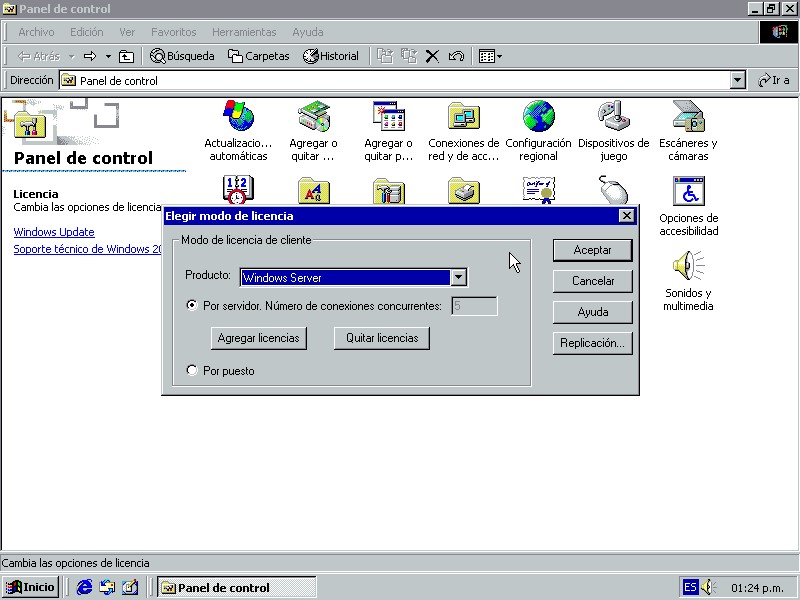
Task: Open Historial pane
Action: tap(331, 56)
